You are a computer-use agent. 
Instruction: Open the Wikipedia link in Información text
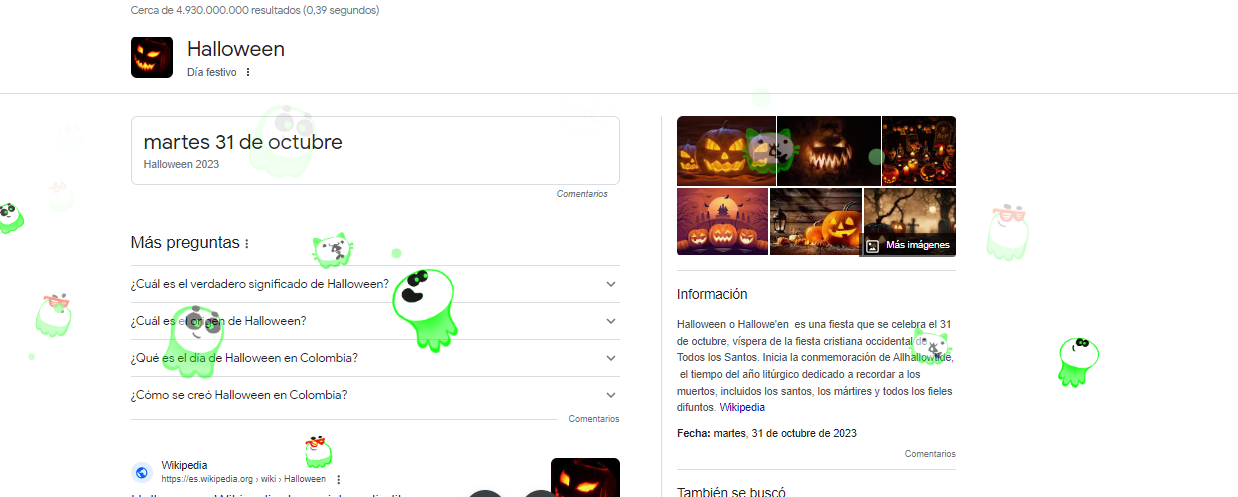click(x=742, y=407)
